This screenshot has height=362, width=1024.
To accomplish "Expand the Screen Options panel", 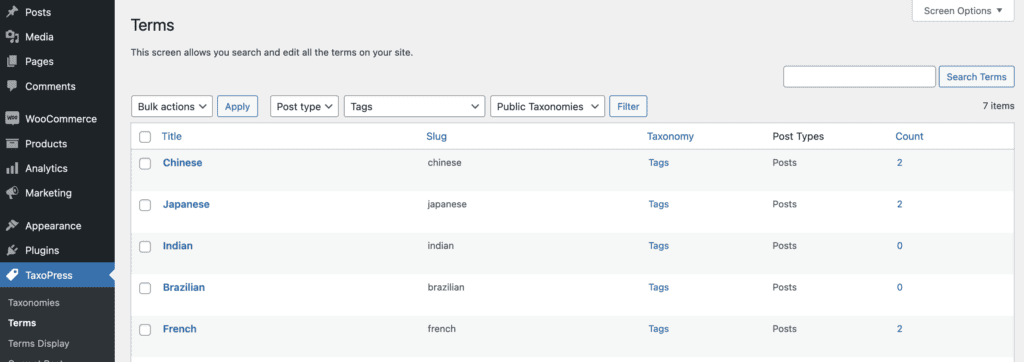I will [963, 11].
